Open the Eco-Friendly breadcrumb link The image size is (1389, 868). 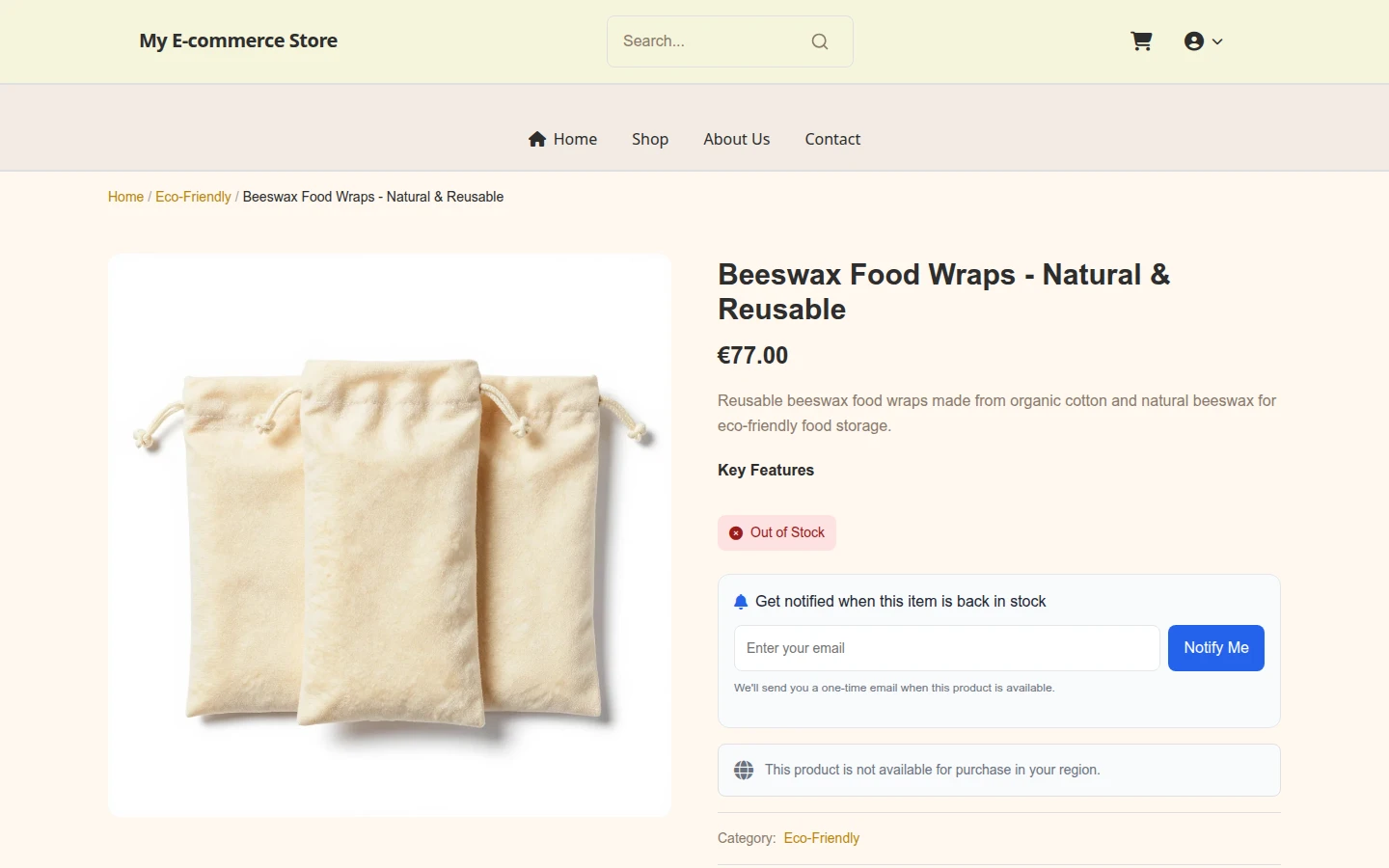click(193, 197)
